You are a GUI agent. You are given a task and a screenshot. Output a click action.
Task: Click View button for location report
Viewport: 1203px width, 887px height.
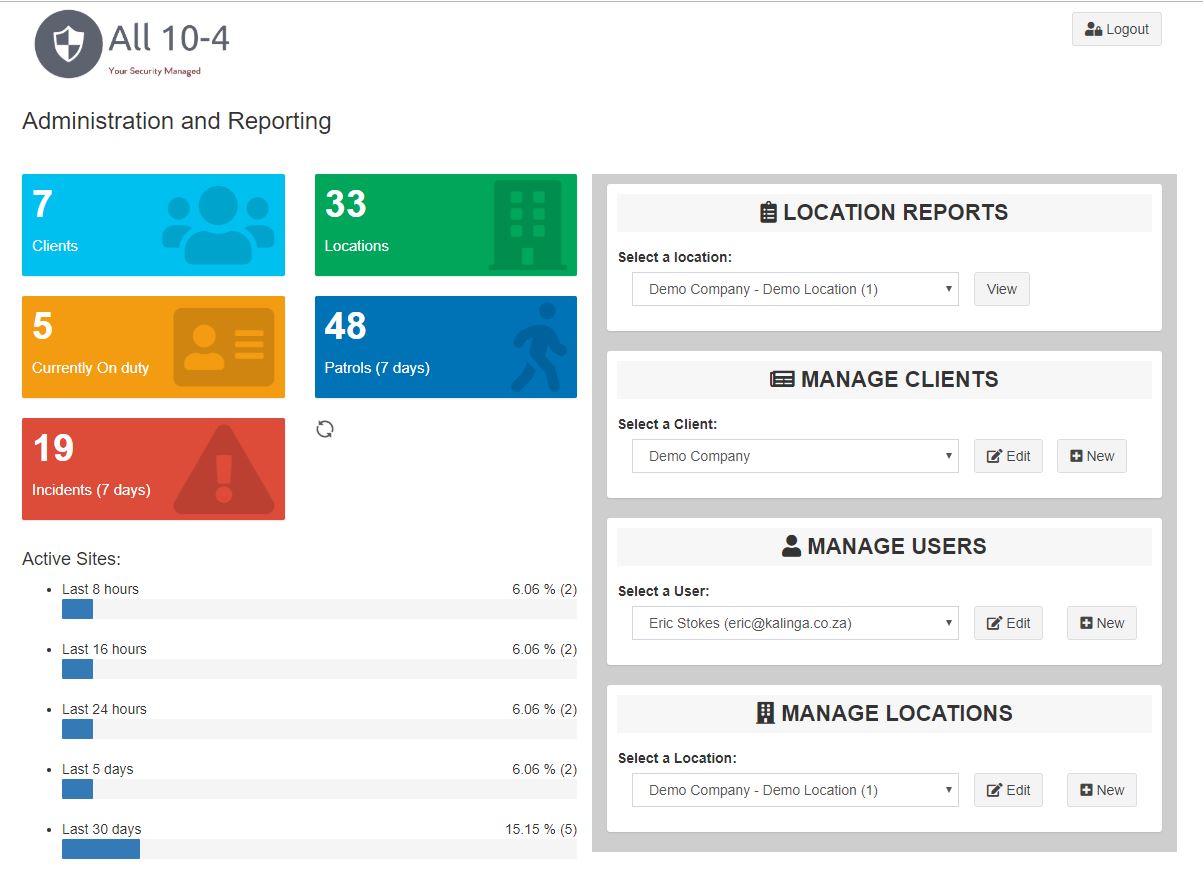(1001, 289)
